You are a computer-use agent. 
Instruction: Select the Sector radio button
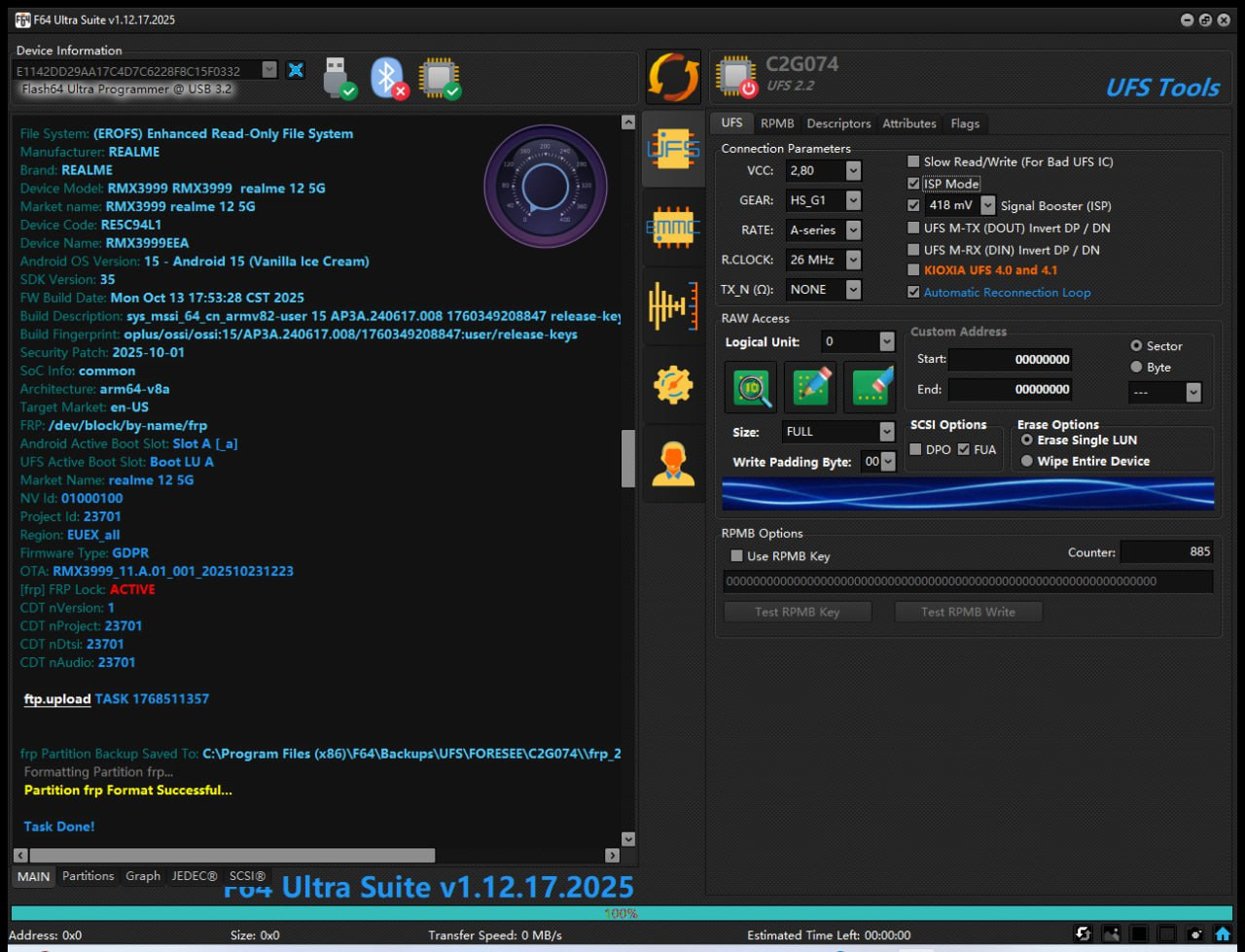pyautogui.click(x=1136, y=346)
